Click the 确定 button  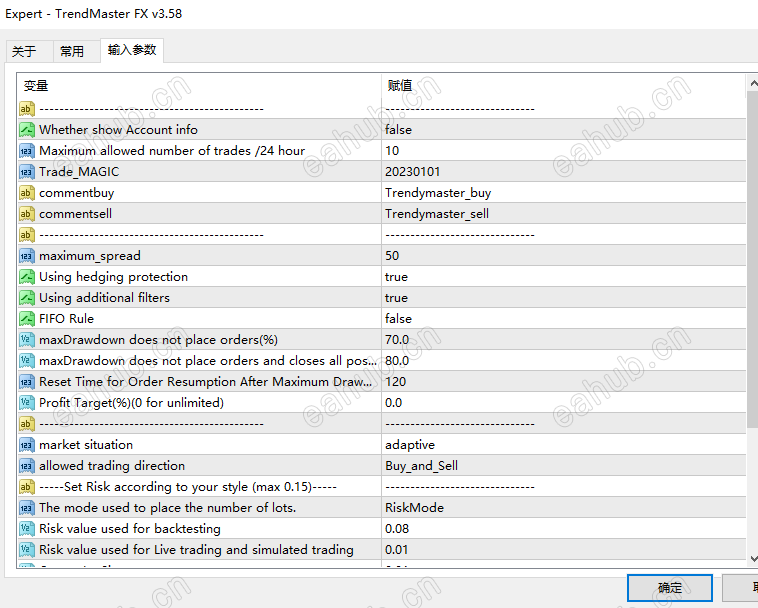tap(670, 588)
